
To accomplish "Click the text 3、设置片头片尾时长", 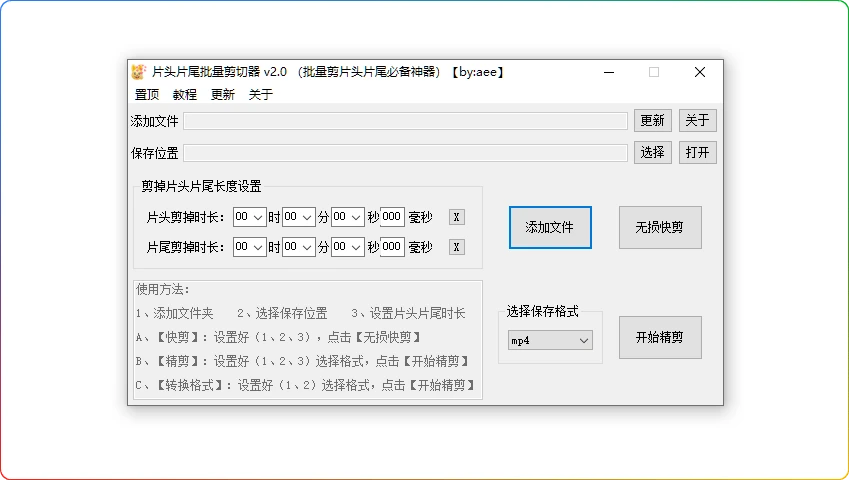I will (408, 313).
